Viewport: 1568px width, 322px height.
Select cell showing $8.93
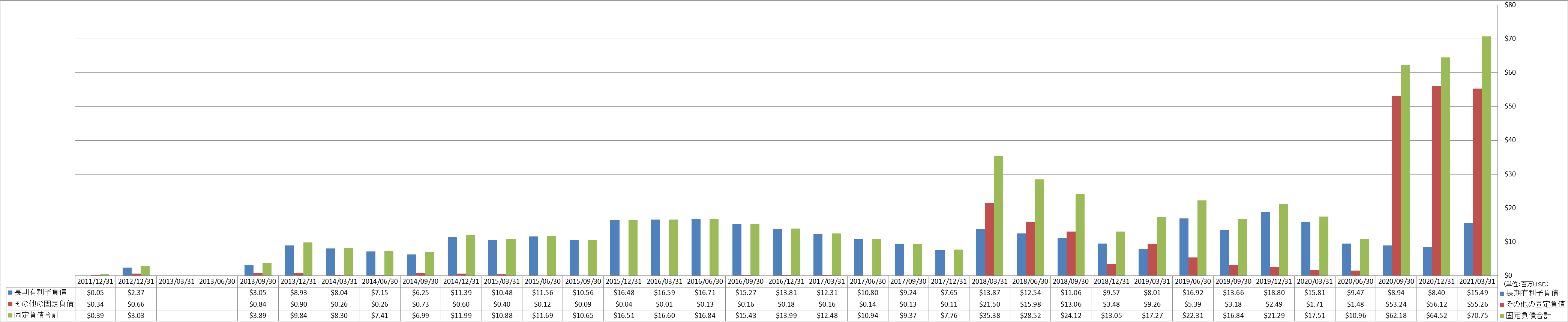coord(299,293)
